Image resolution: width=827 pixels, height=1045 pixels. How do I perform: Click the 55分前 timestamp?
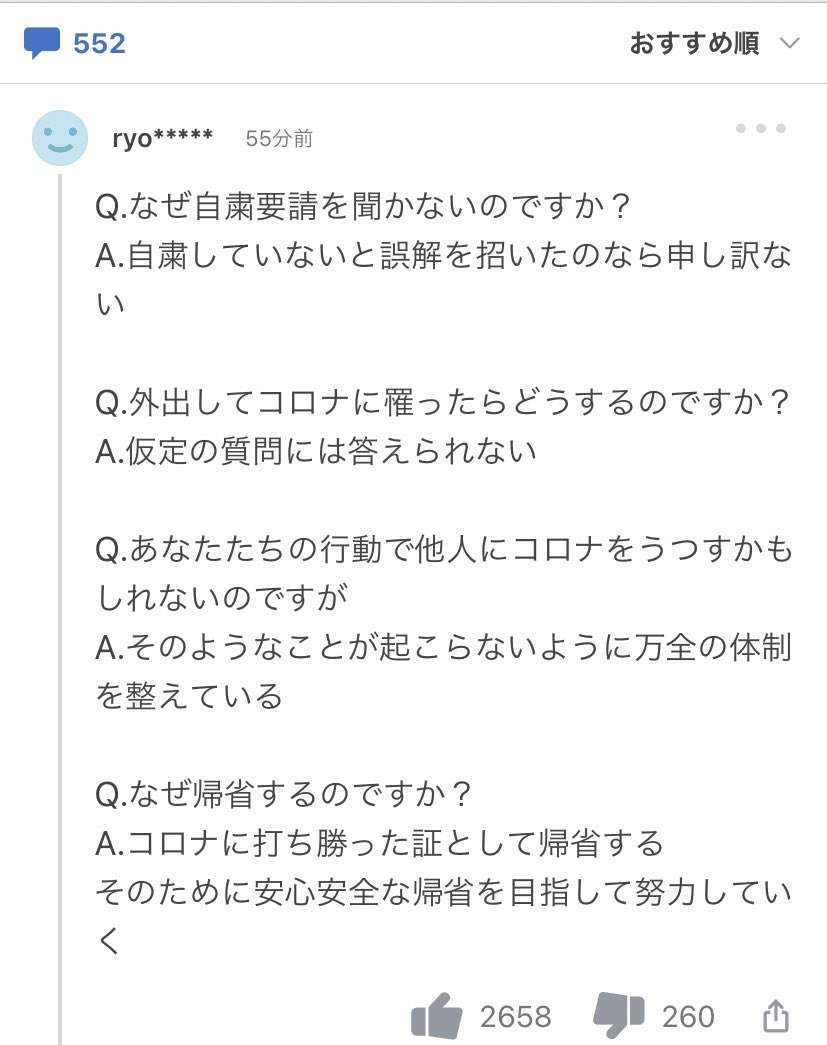(x=279, y=138)
